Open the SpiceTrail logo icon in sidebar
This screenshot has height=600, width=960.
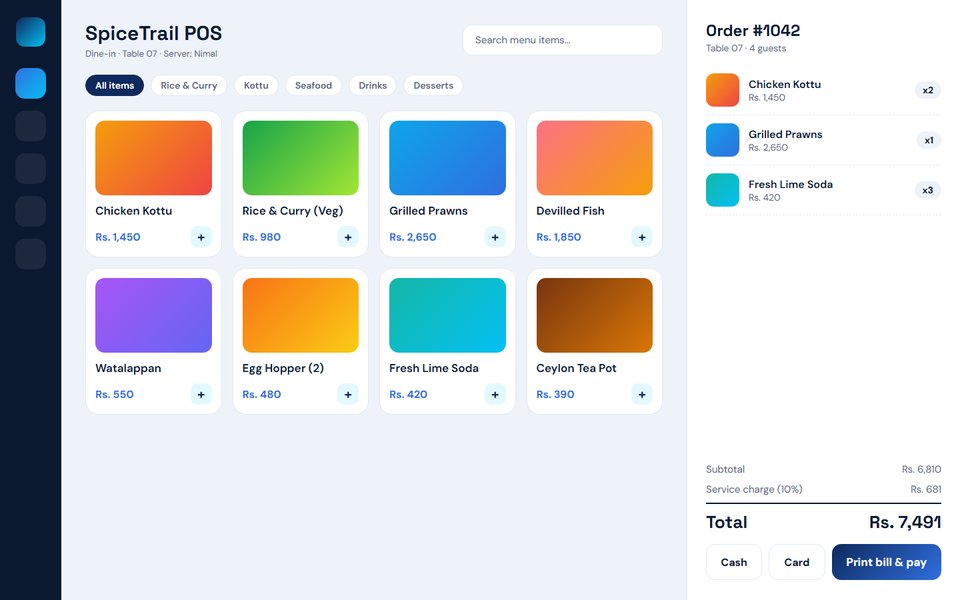(31, 32)
